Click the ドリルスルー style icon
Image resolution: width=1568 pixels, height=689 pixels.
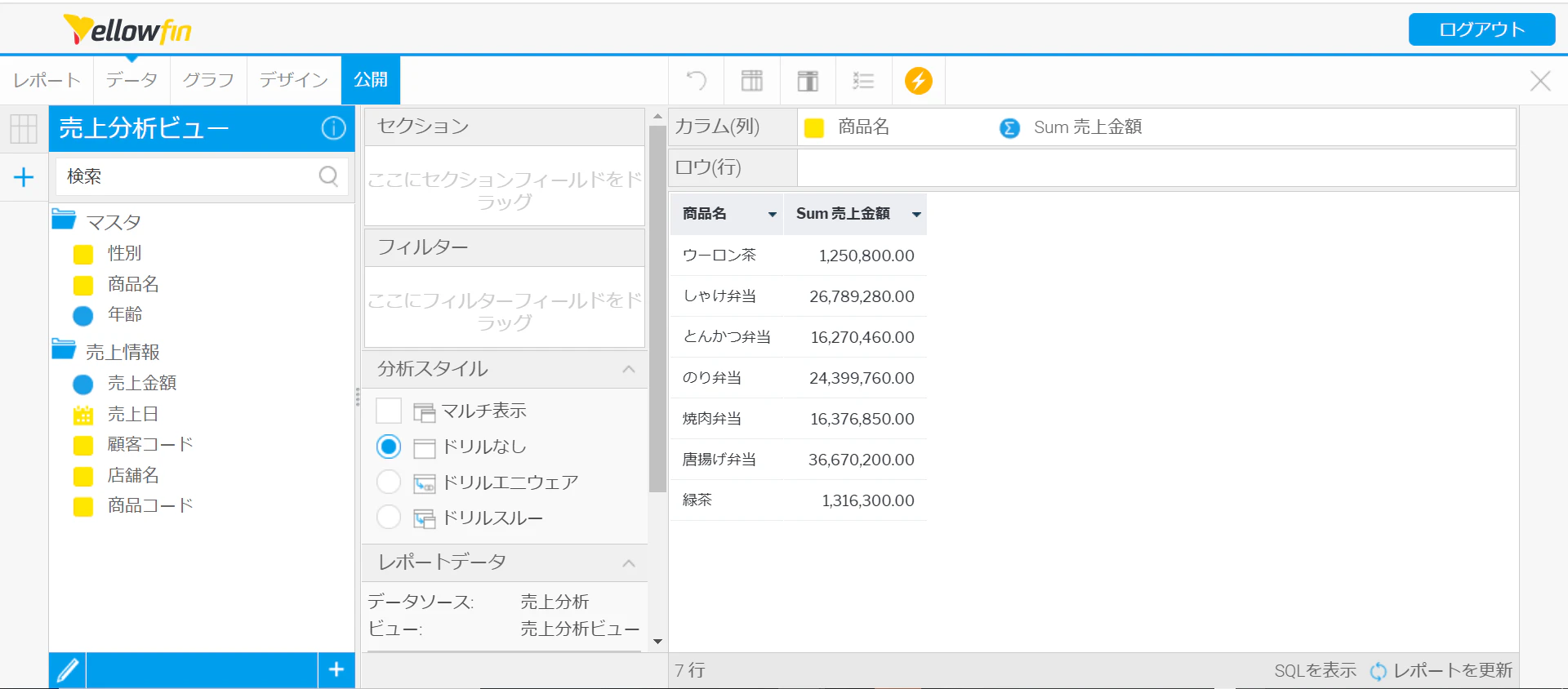[425, 518]
